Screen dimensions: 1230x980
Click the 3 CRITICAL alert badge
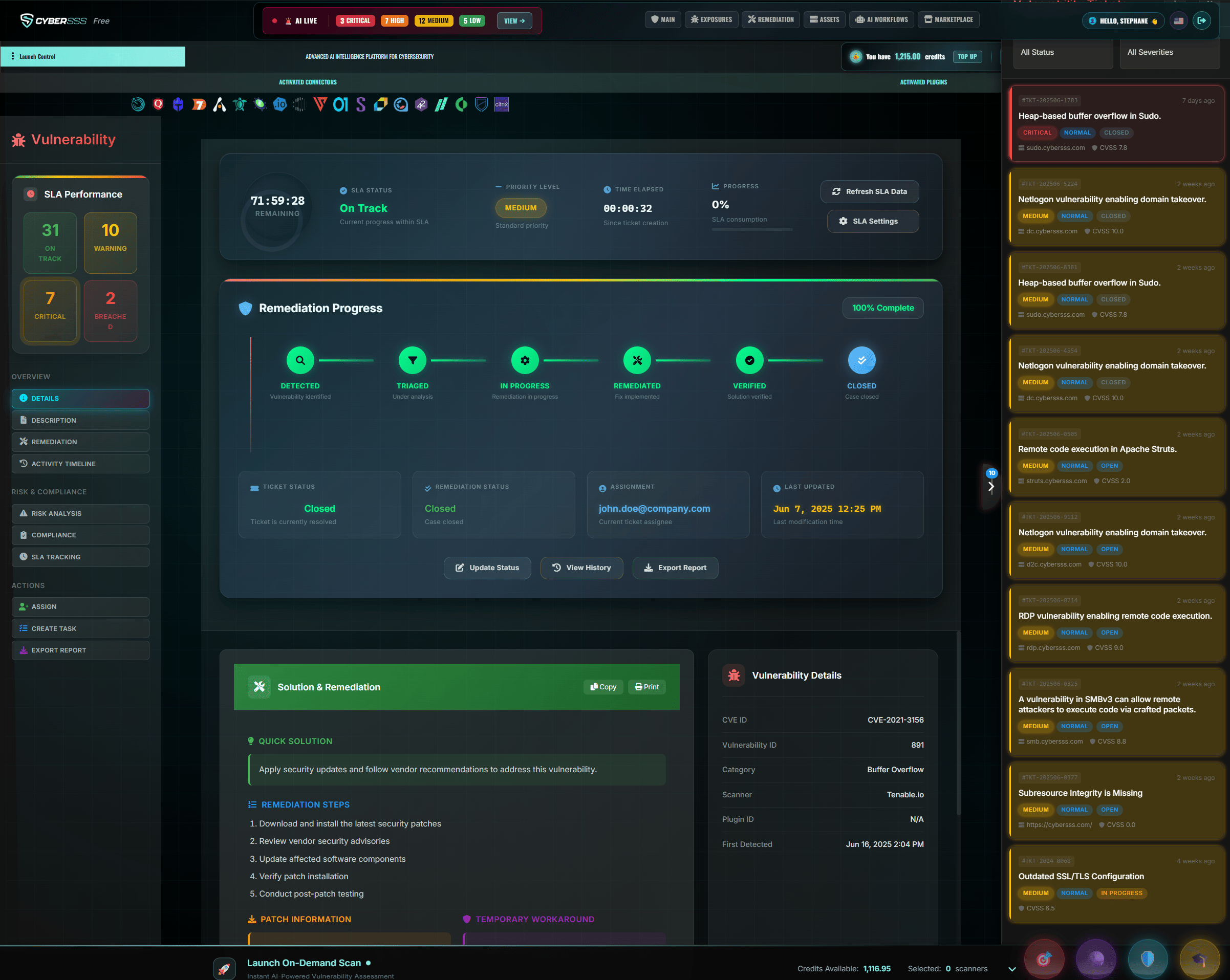pyautogui.click(x=355, y=20)
